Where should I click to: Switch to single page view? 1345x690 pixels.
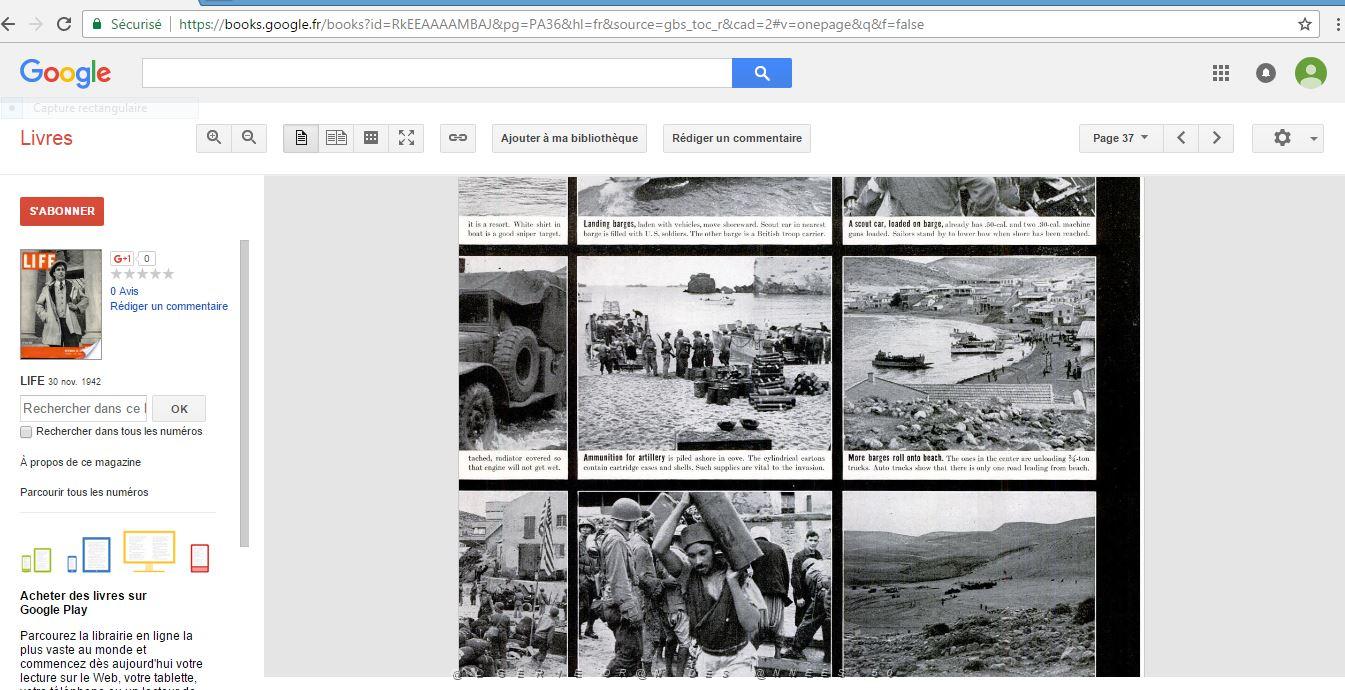tap(301, 138)
